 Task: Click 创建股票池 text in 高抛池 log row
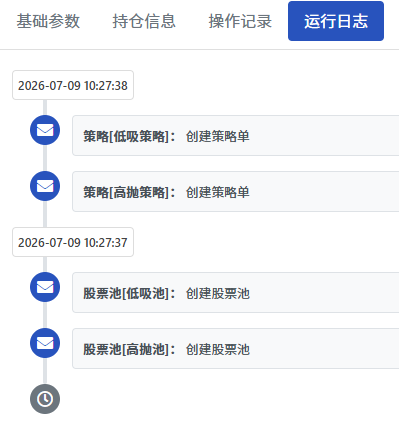218,349
